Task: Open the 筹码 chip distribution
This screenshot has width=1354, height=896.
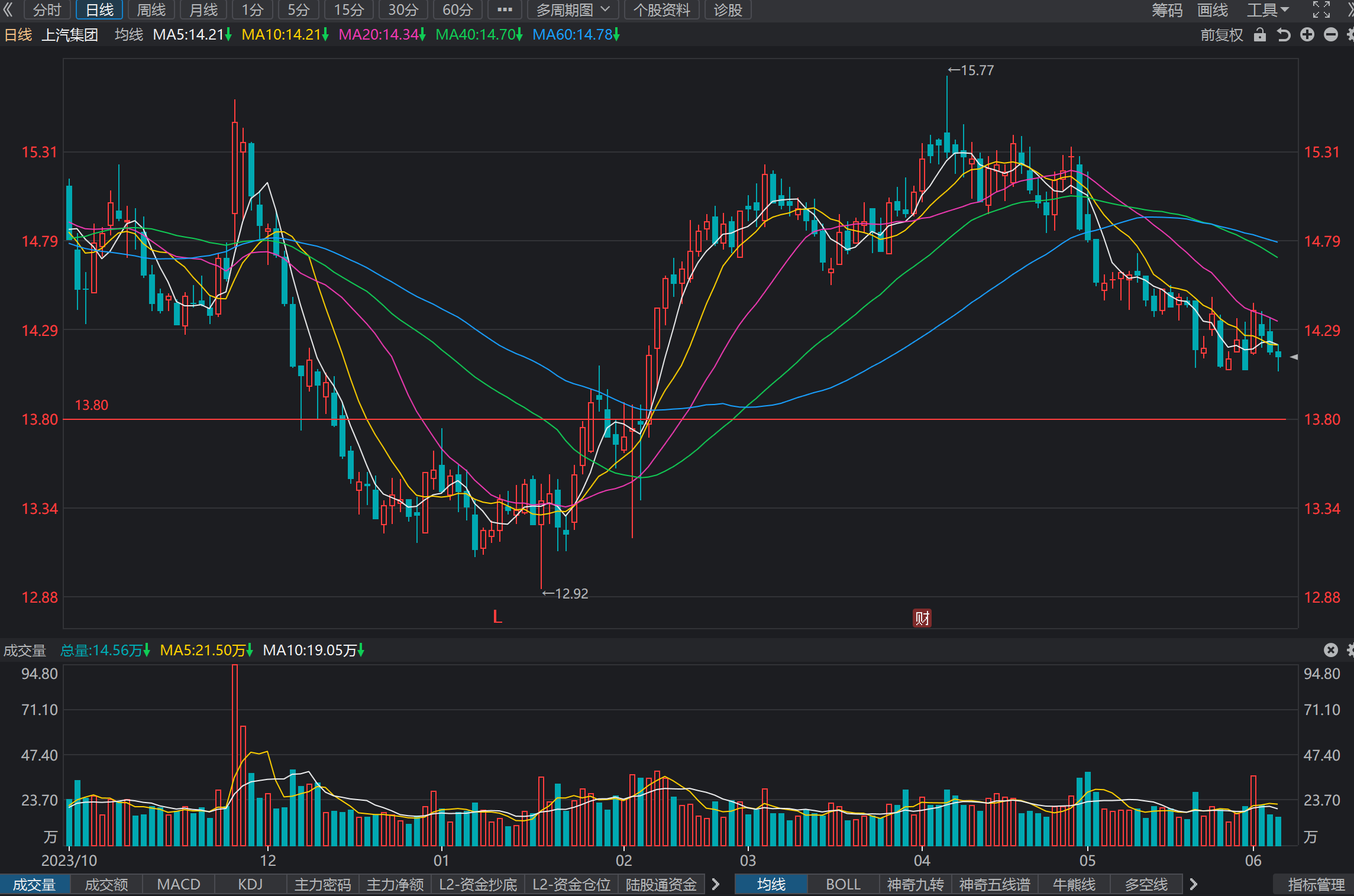Action: click(1167, 10)
